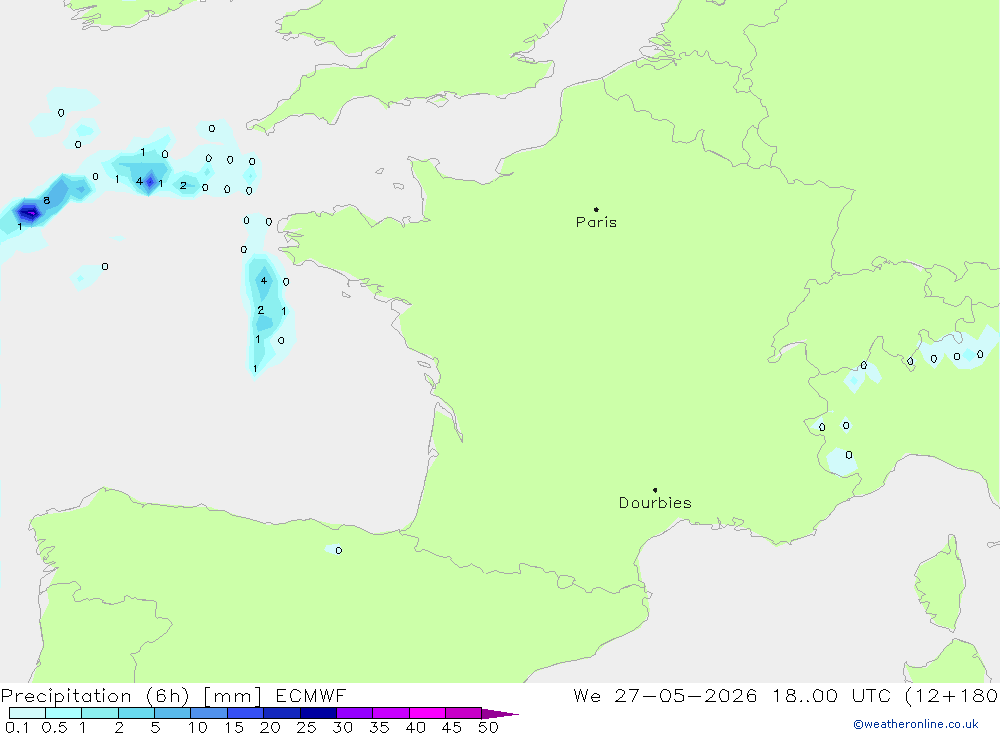The height and width of the screenshot is (733, 1000).
Task: Click the 'We 27-05-2026' date text
Action: pos(665,696)
